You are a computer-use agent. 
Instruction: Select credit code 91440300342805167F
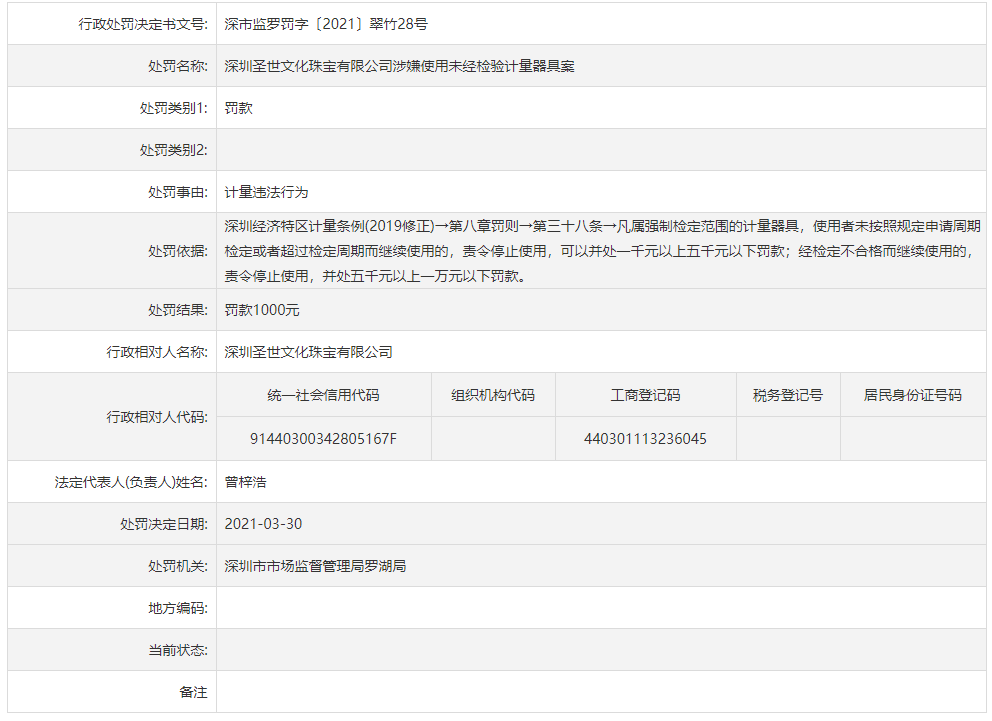click(323, 439)
